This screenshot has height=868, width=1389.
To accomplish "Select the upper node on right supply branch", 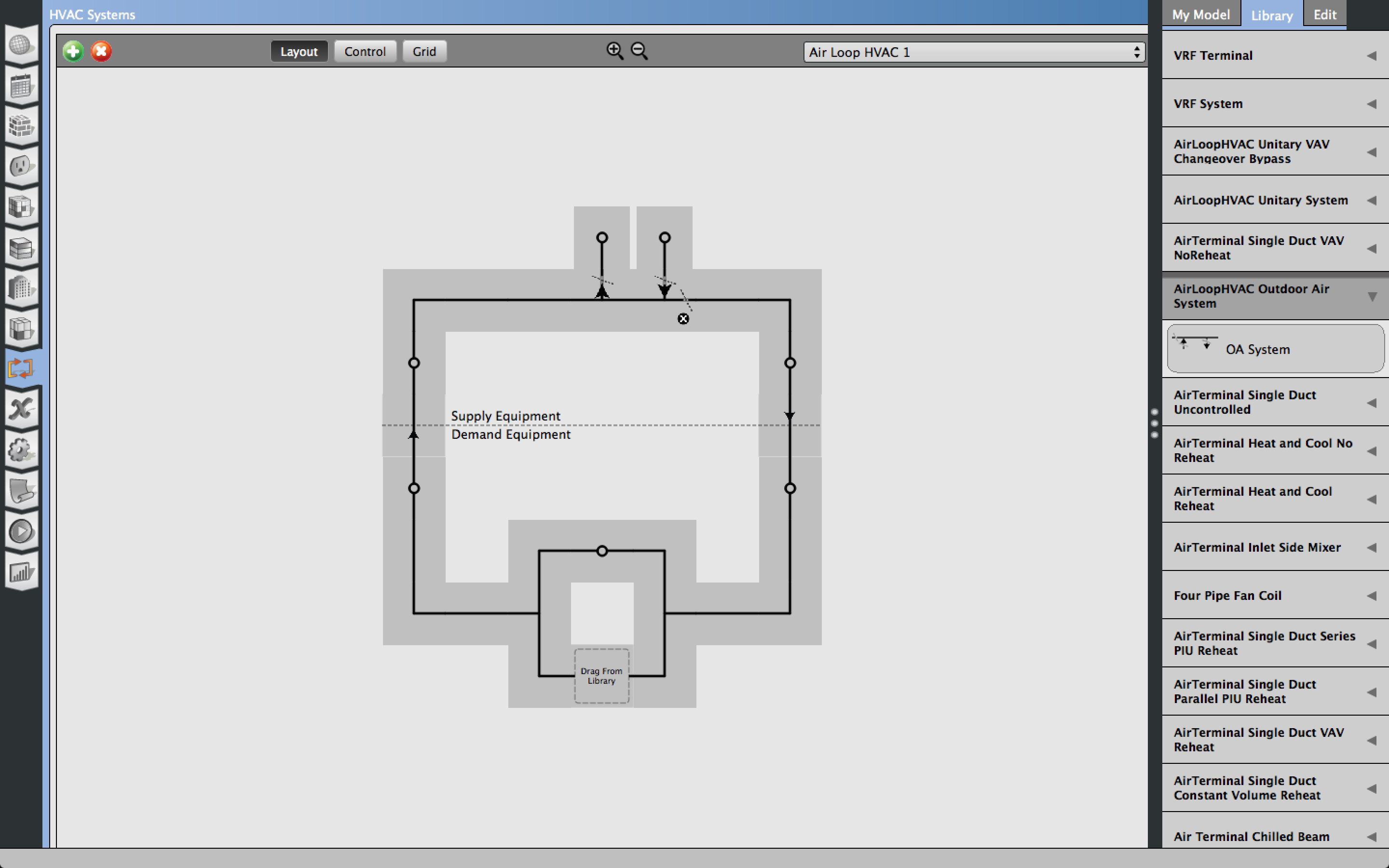I will point(790,363).
